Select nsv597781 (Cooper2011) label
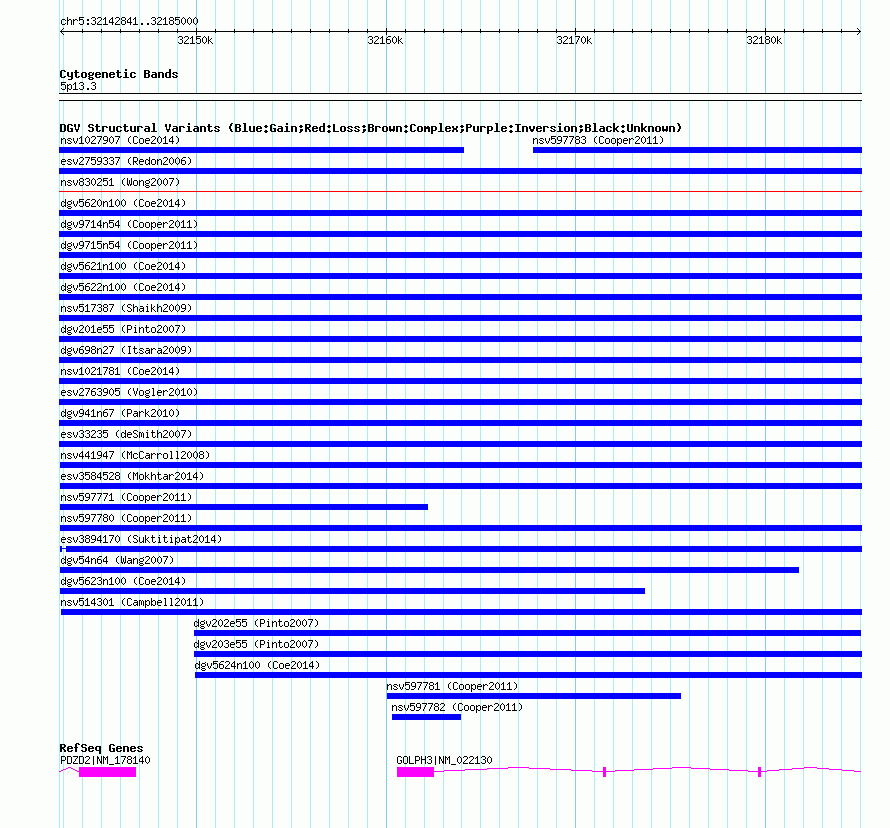The image size is (890, 828). click(x=452, y=686)
